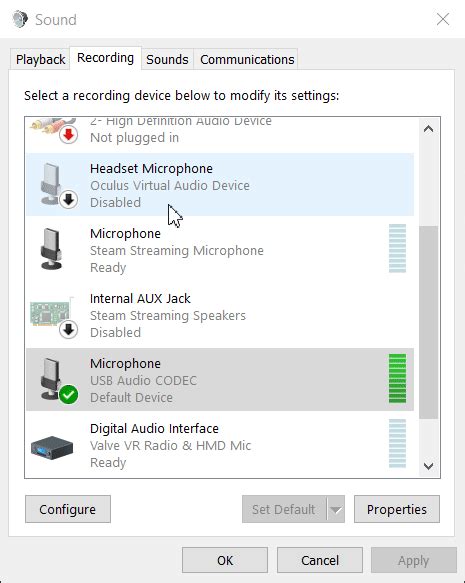This screenshot has width=465, height=583.
Task: Confirm changes with the OK button
Action: [225, 560]
